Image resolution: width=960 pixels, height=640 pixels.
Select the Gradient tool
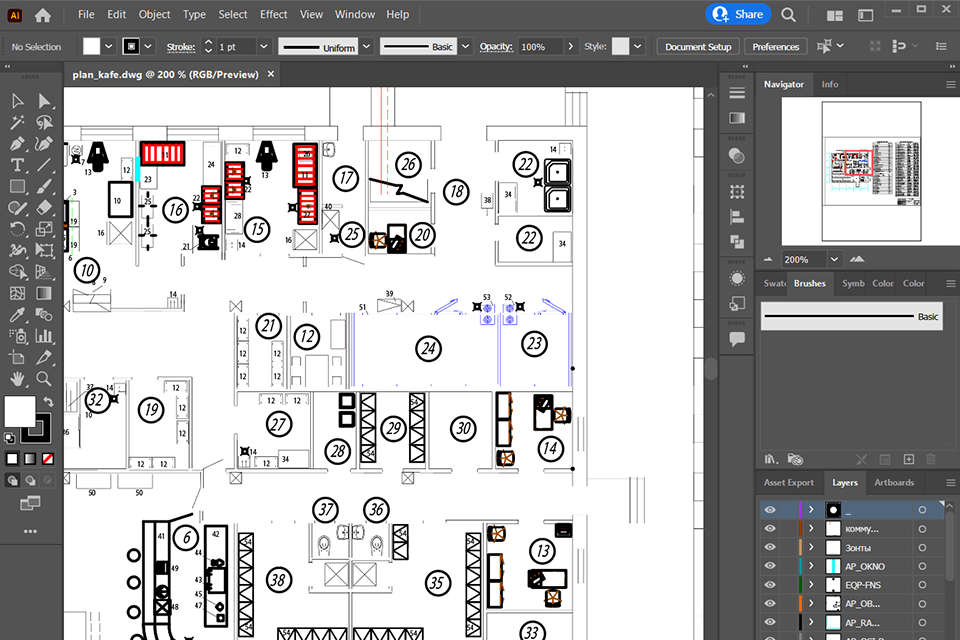coord(44,293)
